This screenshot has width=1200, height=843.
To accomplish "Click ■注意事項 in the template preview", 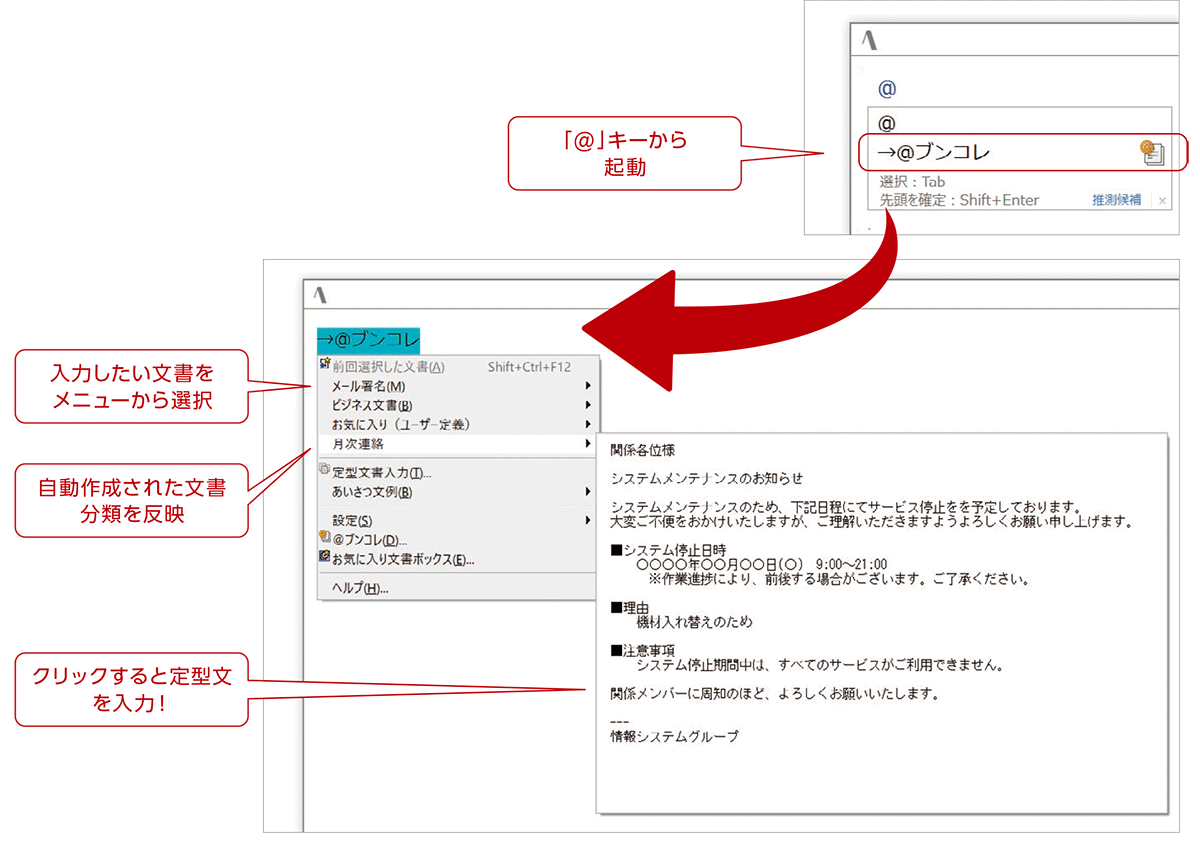I will pyautogui.click(x=642, y=650).
